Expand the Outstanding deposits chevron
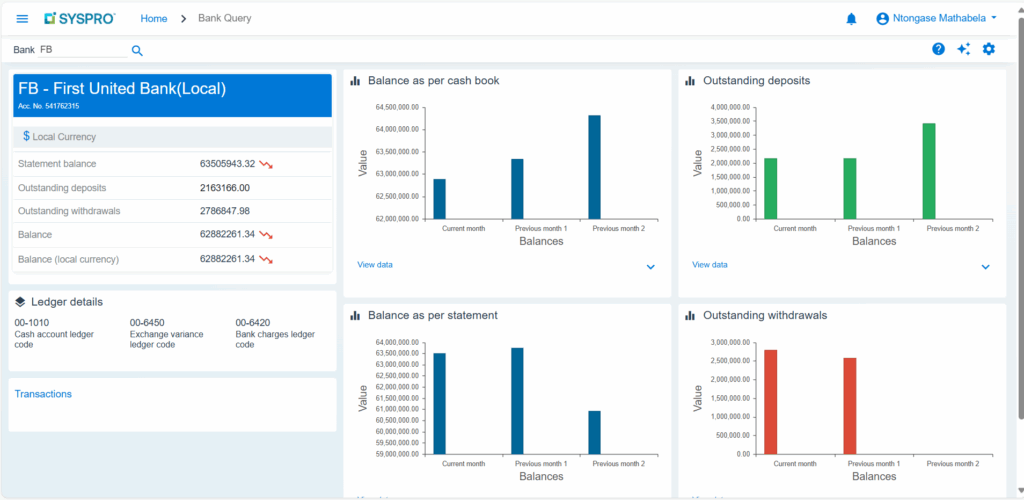 click(x=985, y=267)
